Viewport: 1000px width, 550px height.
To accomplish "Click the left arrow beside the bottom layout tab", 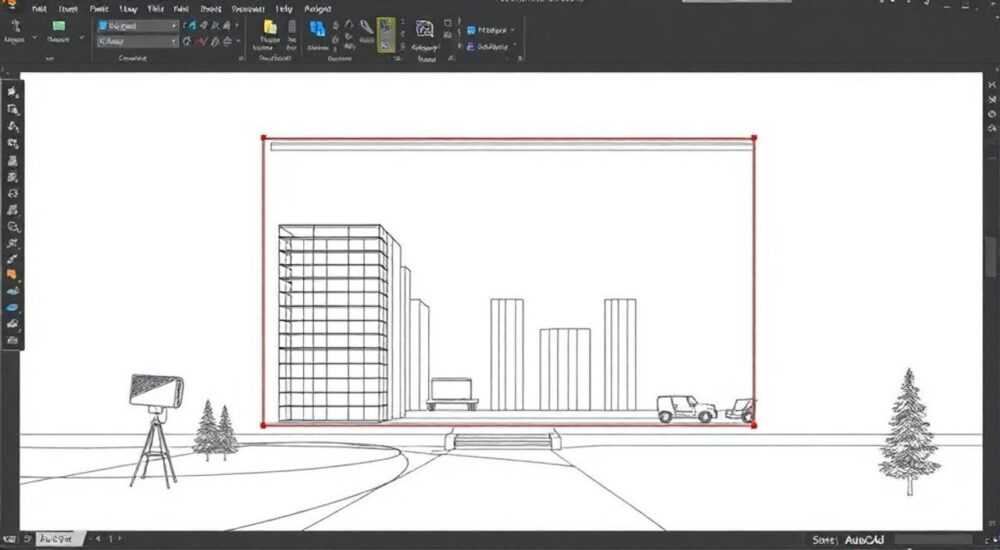I will [x=98, y=539].
